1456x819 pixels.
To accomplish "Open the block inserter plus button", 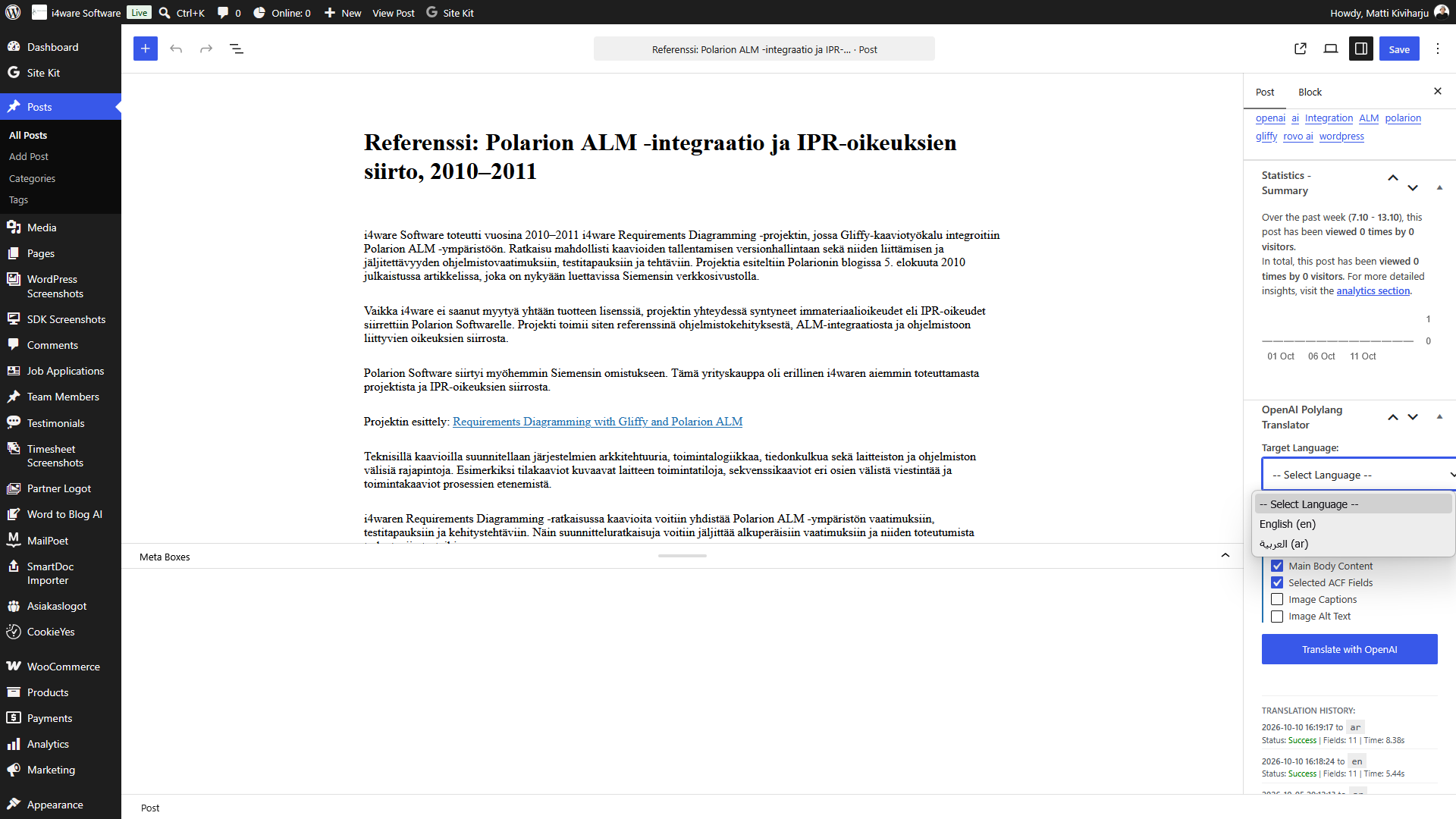I will [x=146, y=49].
